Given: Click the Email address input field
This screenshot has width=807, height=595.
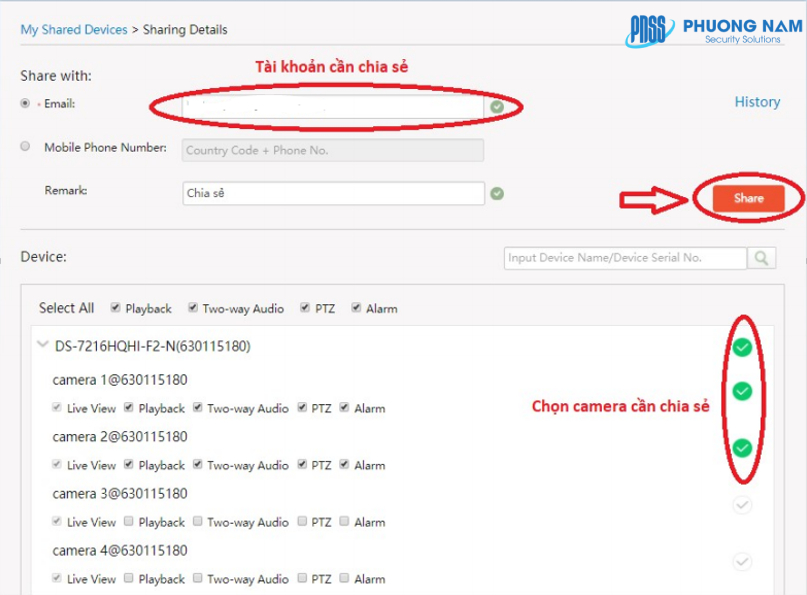Looking at the screenshot, I should (333, 106).
